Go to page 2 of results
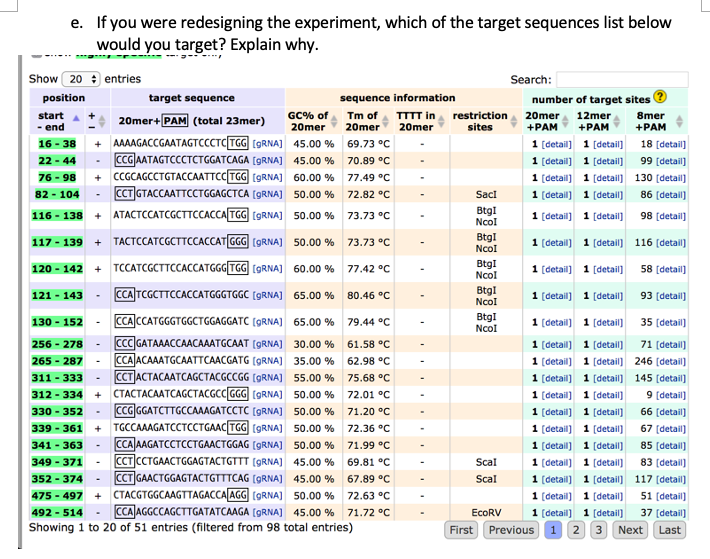The image size is (710, 559). tap(576, 530)
